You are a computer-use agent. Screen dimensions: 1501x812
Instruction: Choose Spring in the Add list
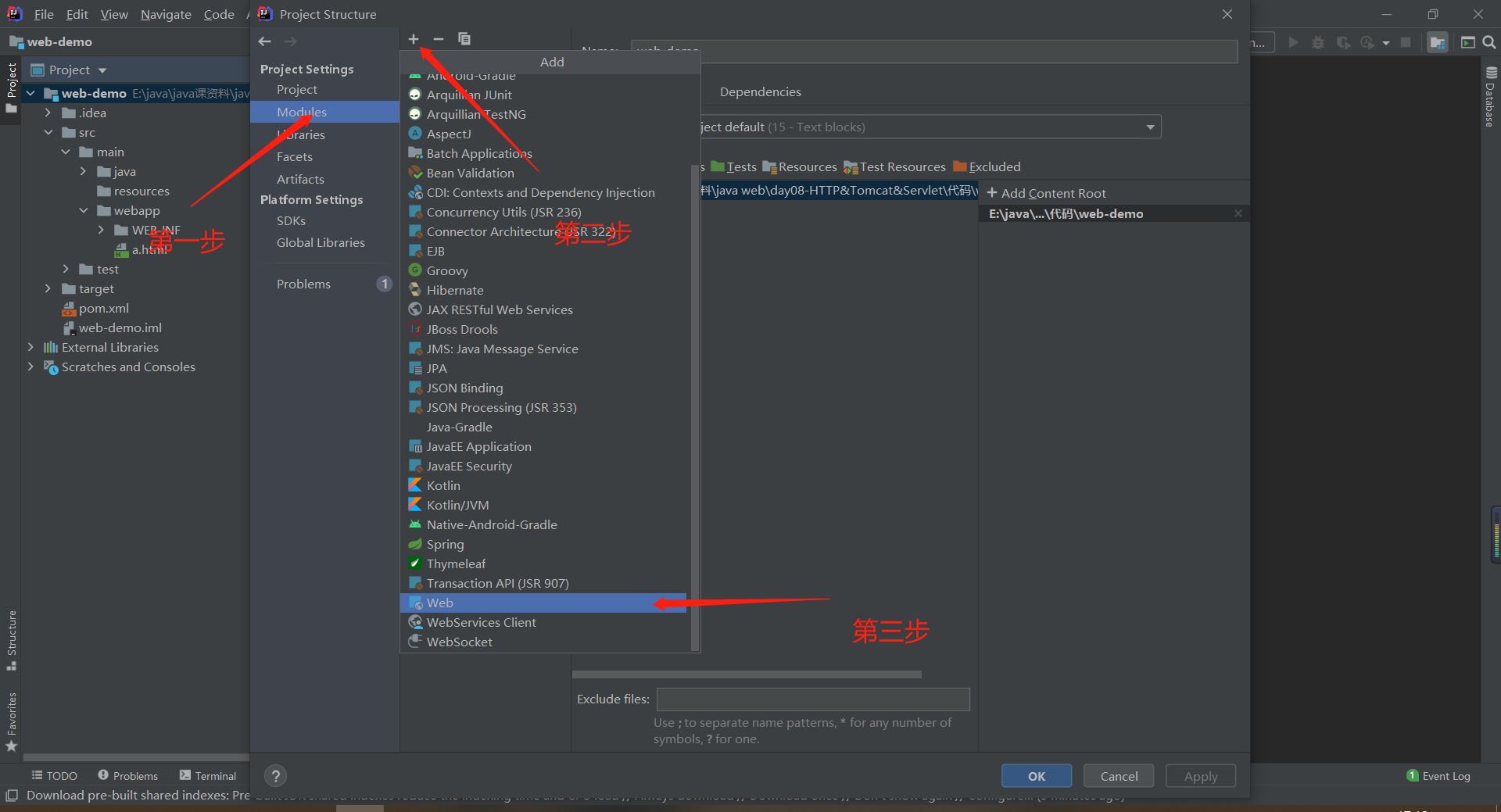[543, 544]
